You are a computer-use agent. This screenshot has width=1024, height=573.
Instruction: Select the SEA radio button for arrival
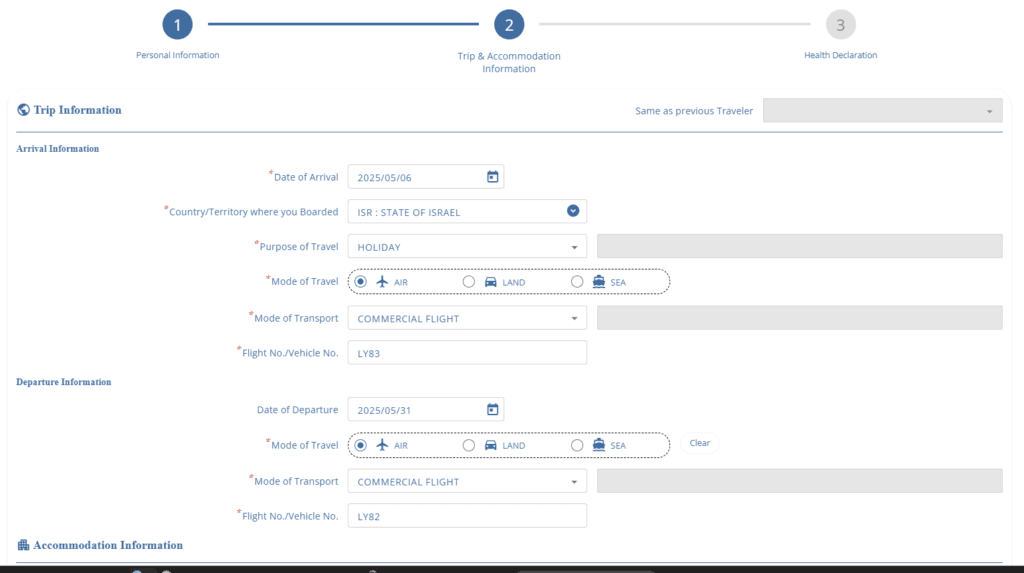point(577,282)
